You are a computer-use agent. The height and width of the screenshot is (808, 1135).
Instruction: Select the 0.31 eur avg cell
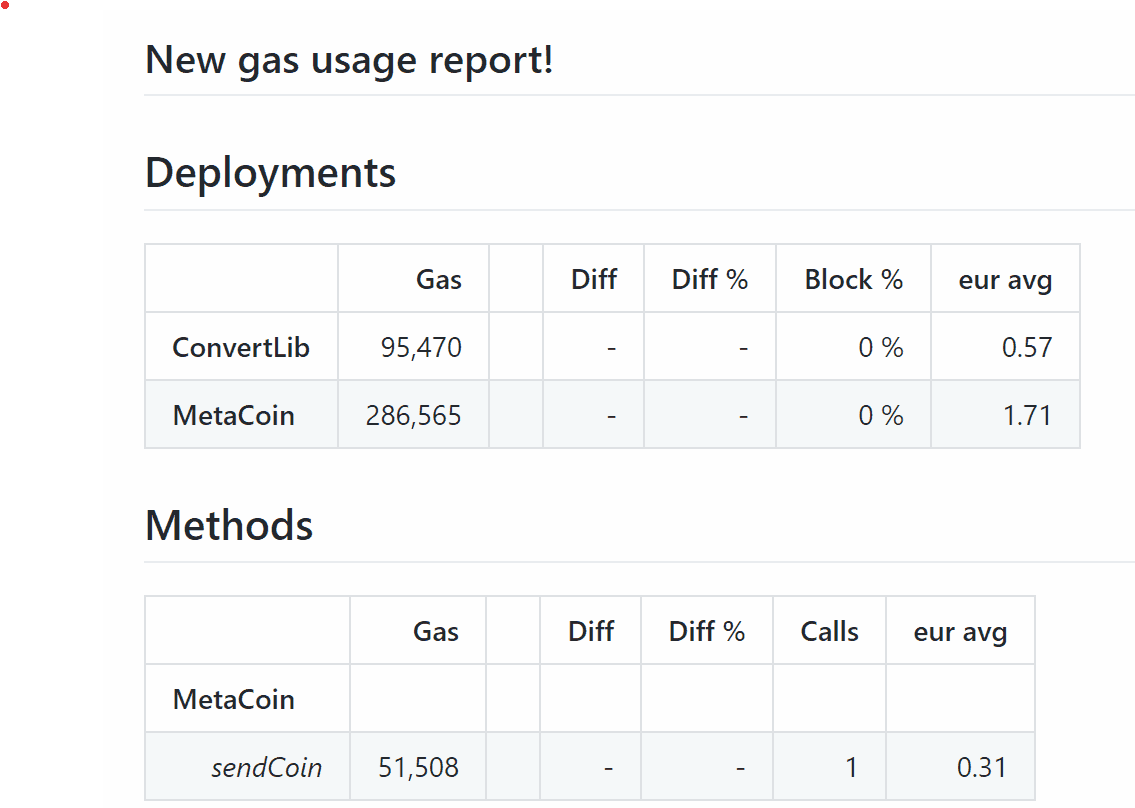981,767
